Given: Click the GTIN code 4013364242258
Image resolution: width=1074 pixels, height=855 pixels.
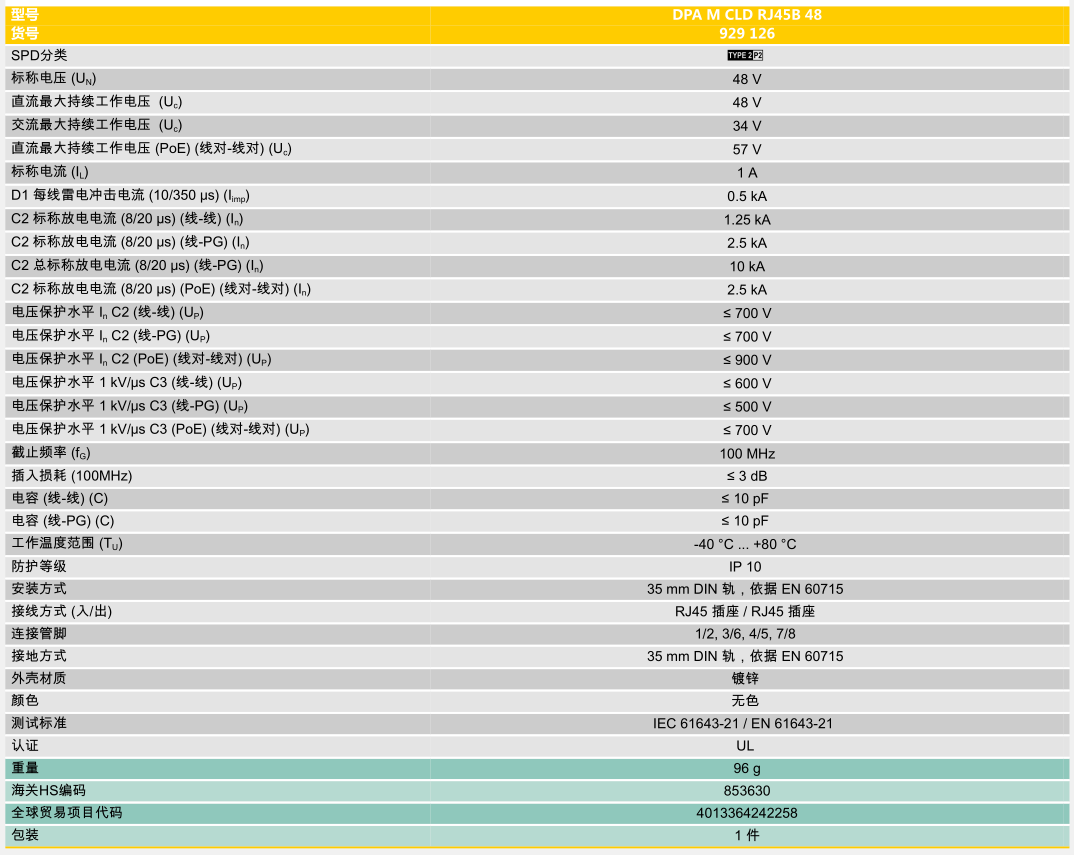Looking at the screenshot, I should pos(746,813).
